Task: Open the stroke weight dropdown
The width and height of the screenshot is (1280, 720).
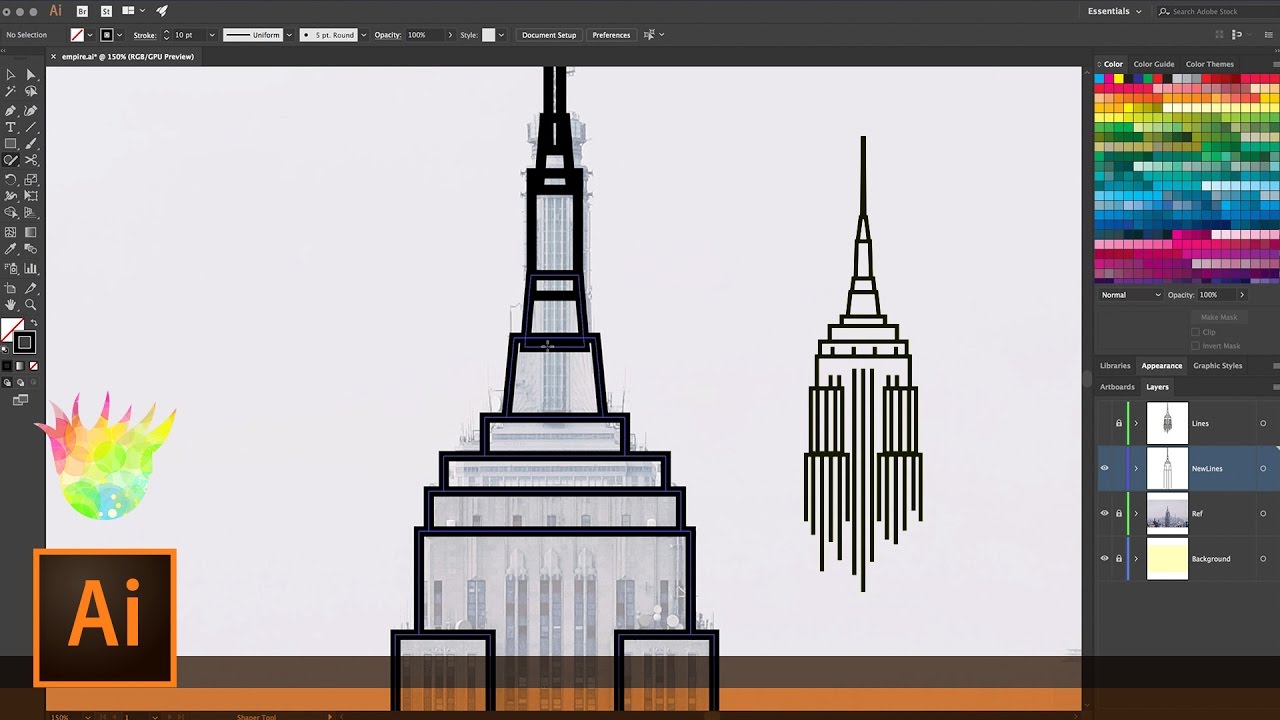Action: (x=212, y=35)
